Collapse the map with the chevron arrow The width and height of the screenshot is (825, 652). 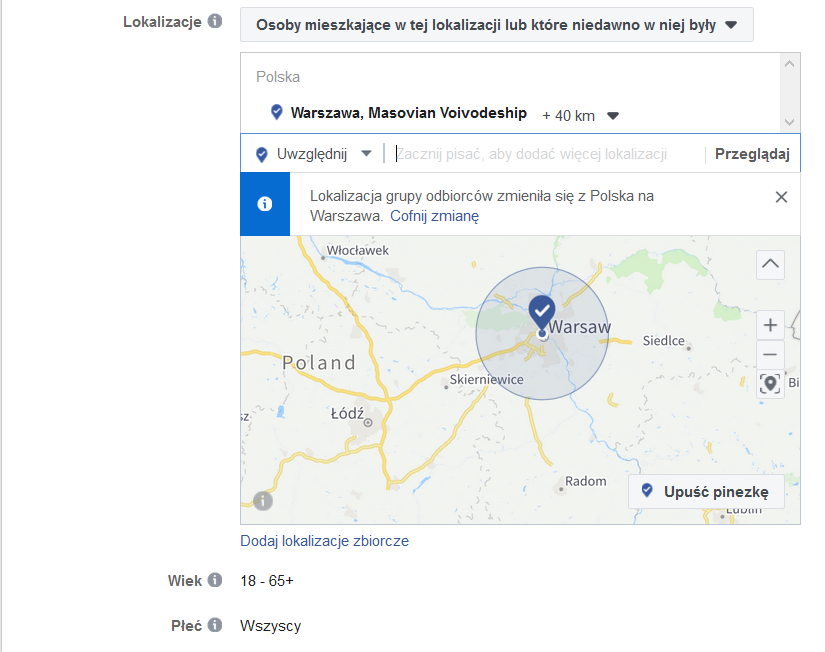point(770,264)
